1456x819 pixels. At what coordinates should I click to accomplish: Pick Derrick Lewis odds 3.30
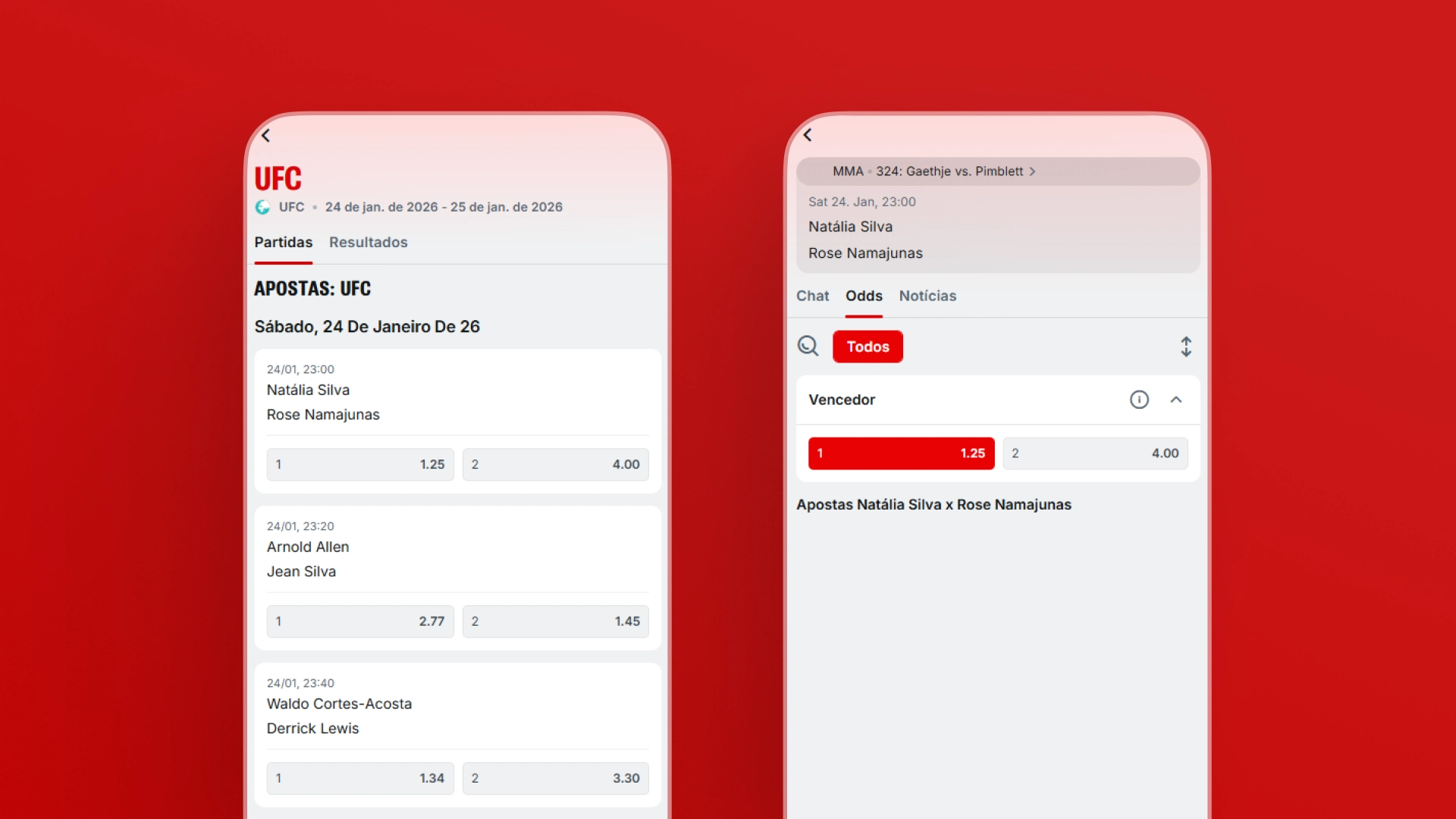555,778
